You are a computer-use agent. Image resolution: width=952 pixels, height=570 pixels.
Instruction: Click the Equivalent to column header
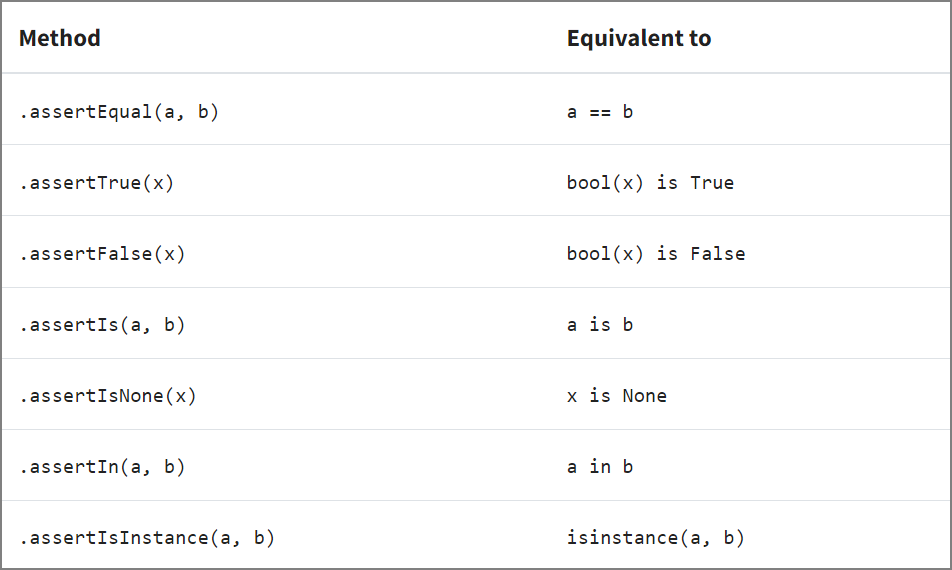point(638,38)
